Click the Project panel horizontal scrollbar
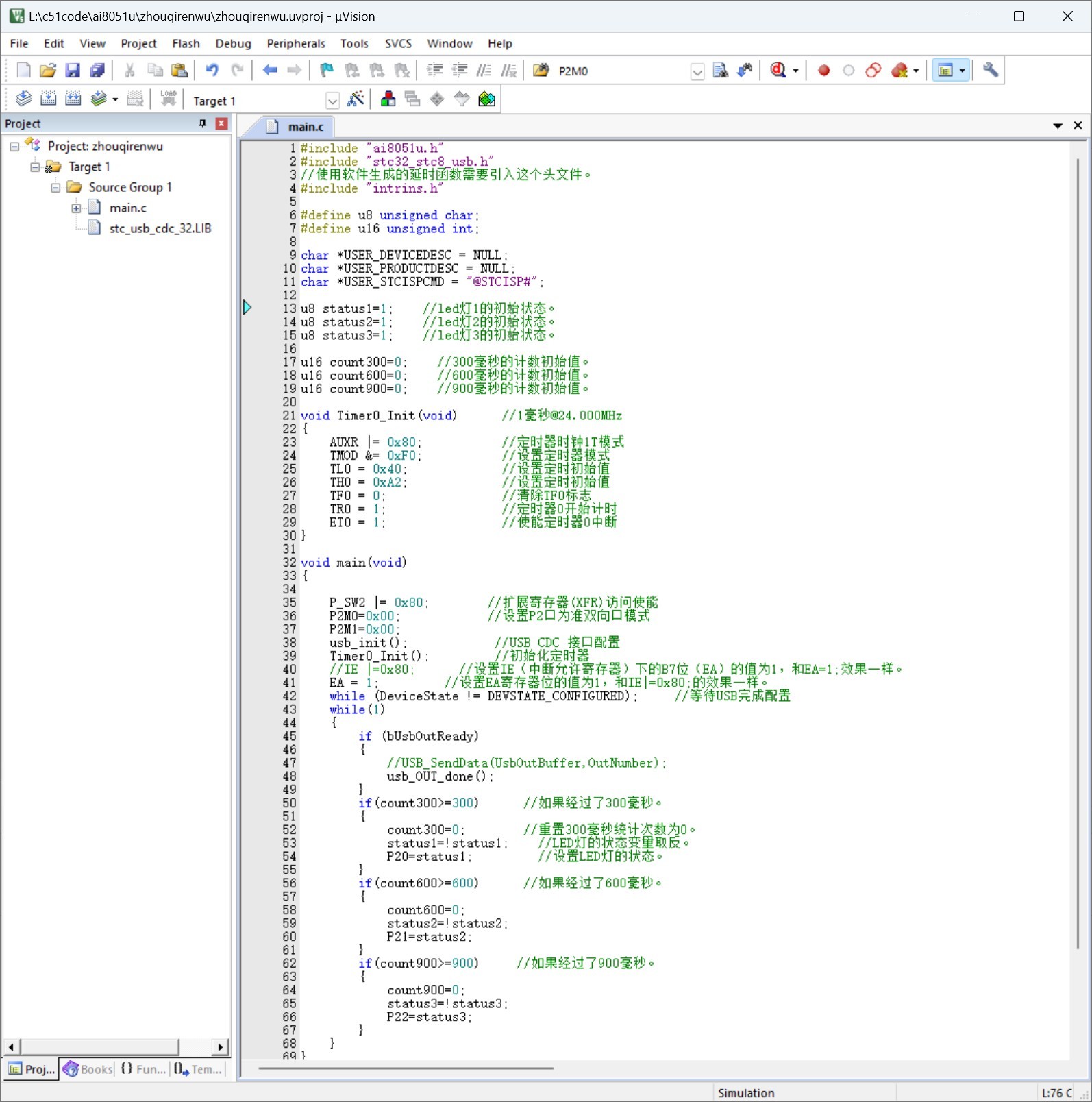Viewport: 1092px width, 1102px height. pos(116,1046)
